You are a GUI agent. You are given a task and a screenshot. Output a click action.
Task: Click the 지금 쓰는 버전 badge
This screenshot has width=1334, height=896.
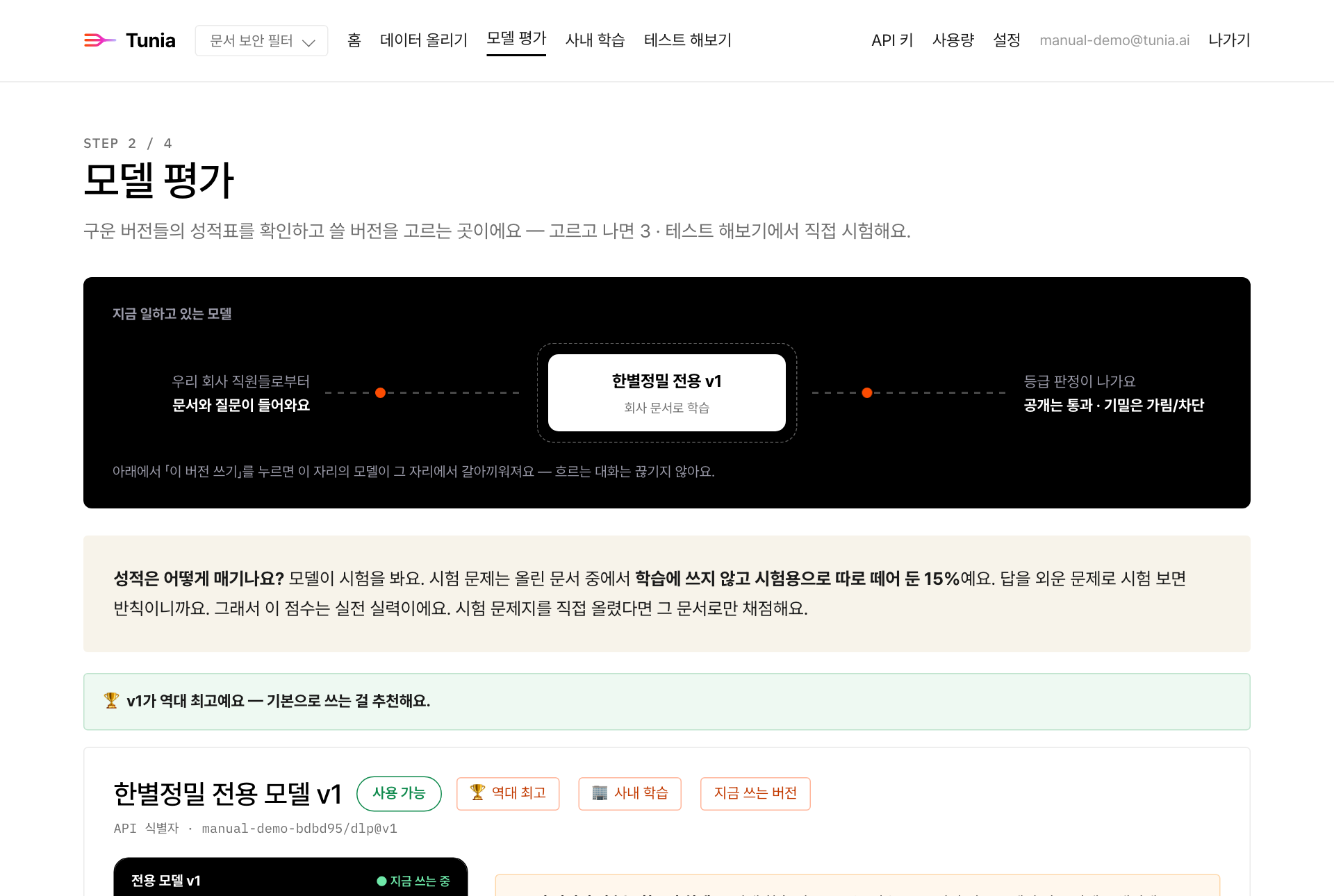tap(755, 793)
